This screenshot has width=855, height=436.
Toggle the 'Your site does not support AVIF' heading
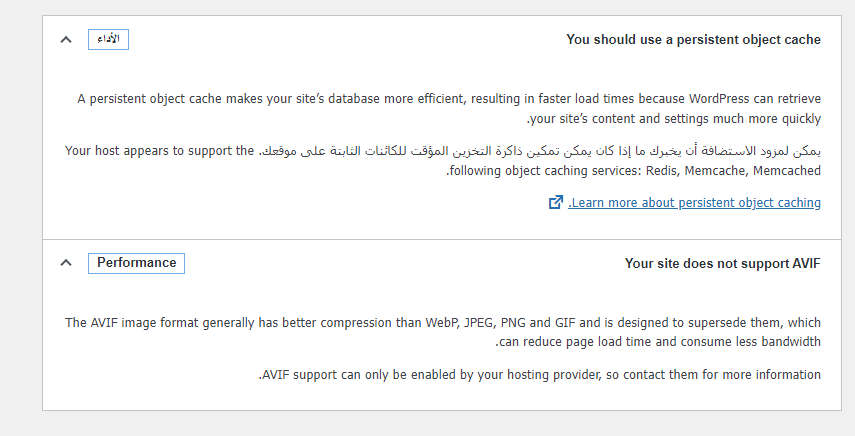coord(722,263)
